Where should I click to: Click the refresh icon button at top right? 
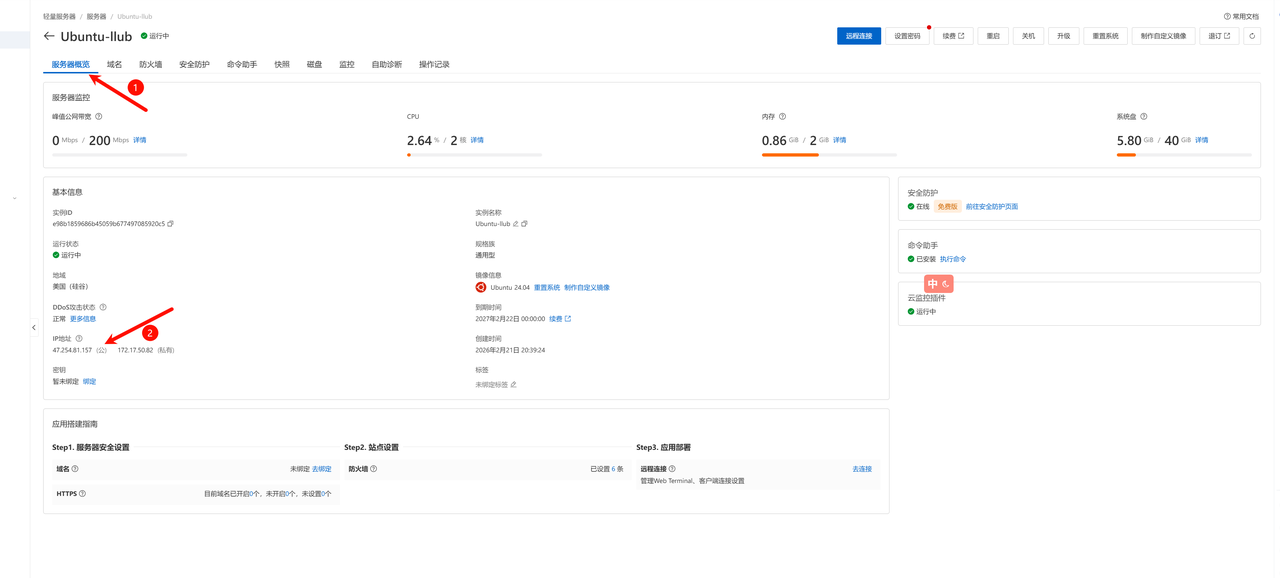1252,36
